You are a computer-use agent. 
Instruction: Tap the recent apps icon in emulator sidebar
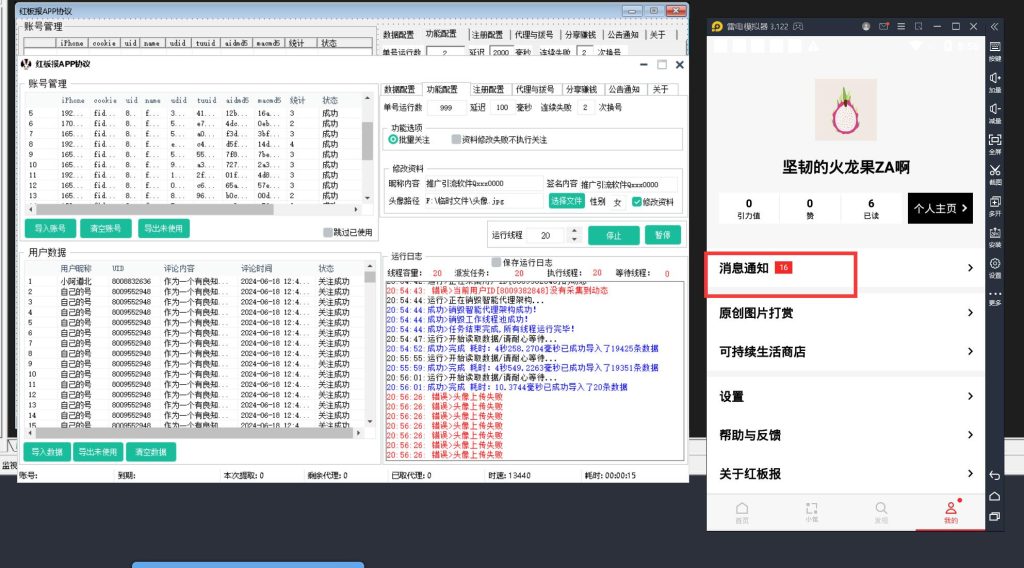pyautogui.click(x=995, y=516)
